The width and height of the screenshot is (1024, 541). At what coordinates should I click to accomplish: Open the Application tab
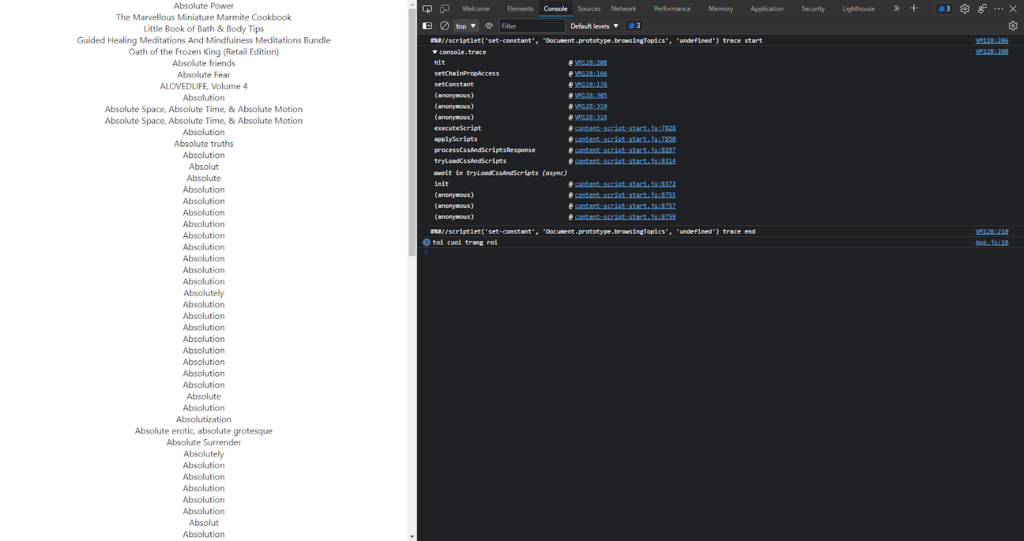coord(767,8)
